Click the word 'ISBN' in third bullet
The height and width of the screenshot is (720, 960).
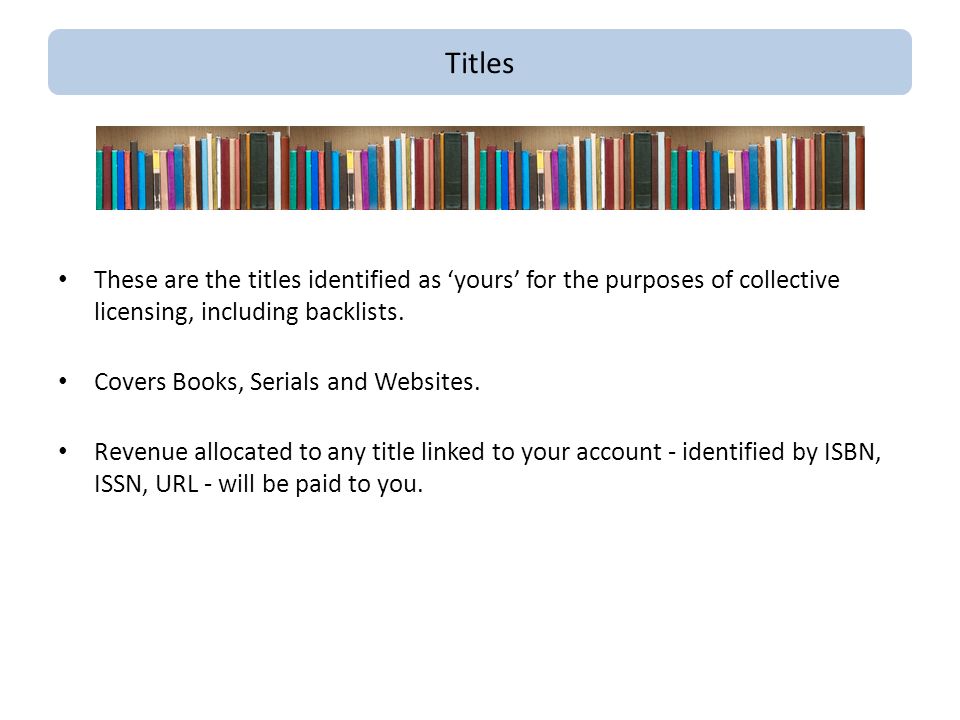(850, 452)
